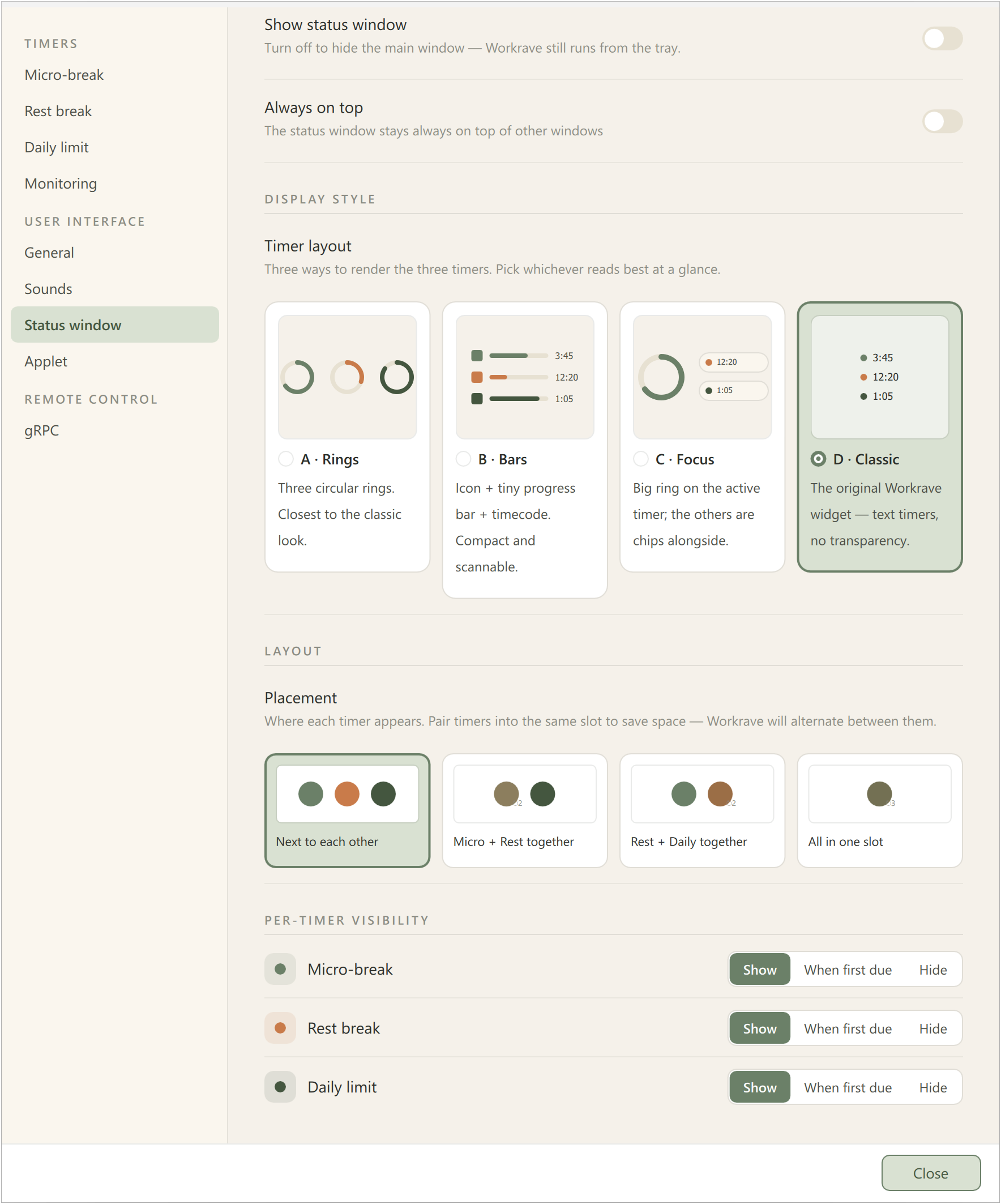Screen dimensions: 1001x1204
Task: Click the Classic layout preview thumbnail
Action: tap(879, 377)
